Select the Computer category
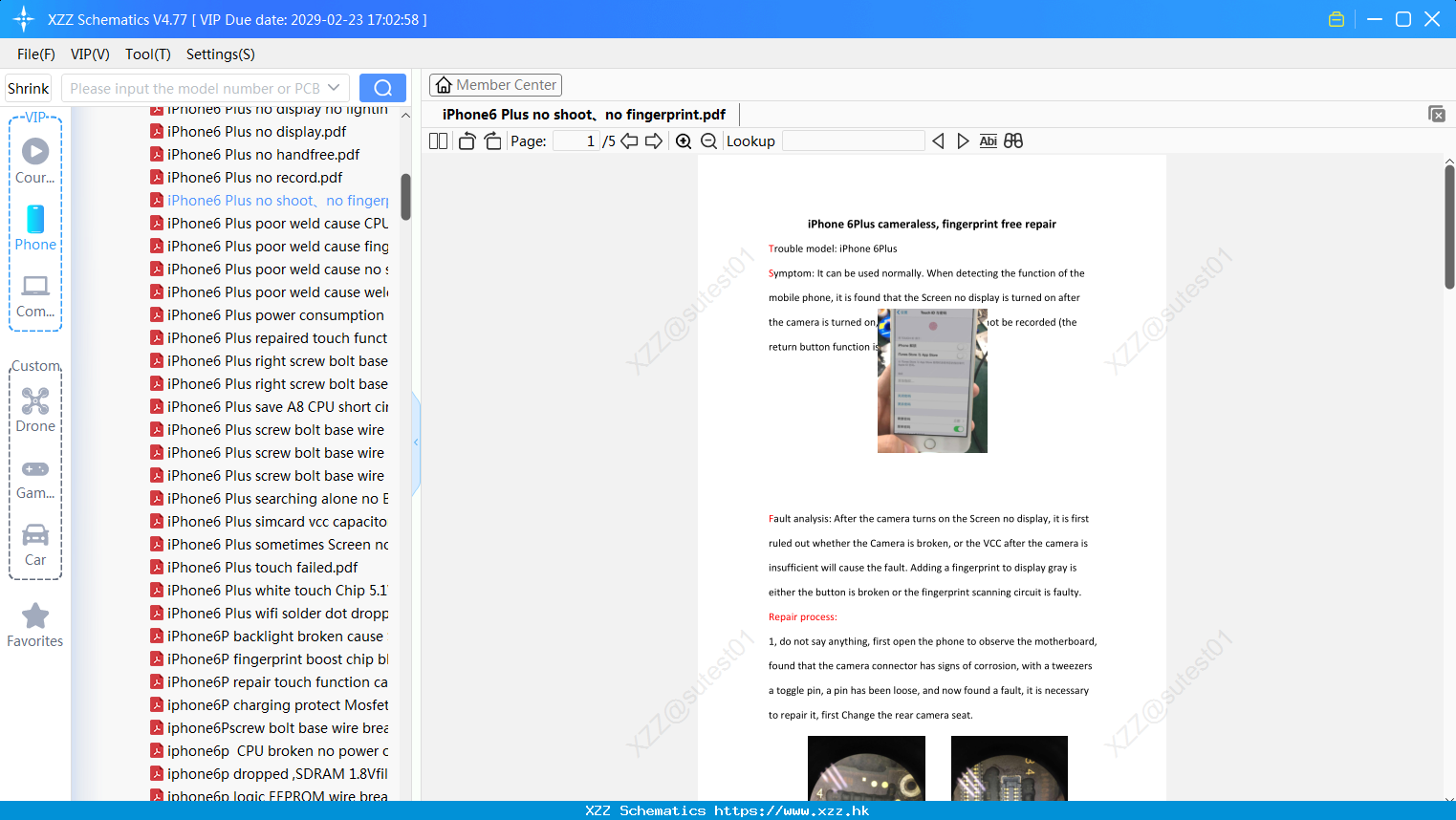Screen dimensions: 1456x820 pyautogui.click(x=35, y=296)
